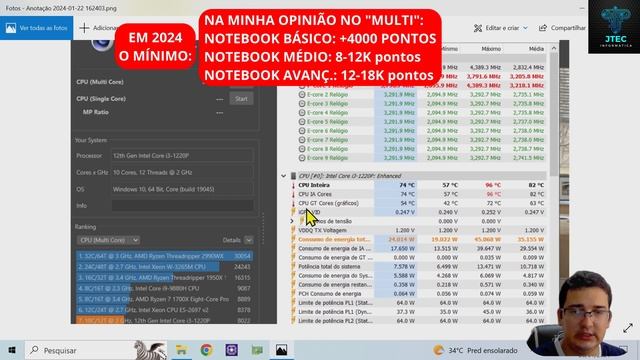Click the empty Info input field
This screenshot has height=360, width=640.
(182, 205)
